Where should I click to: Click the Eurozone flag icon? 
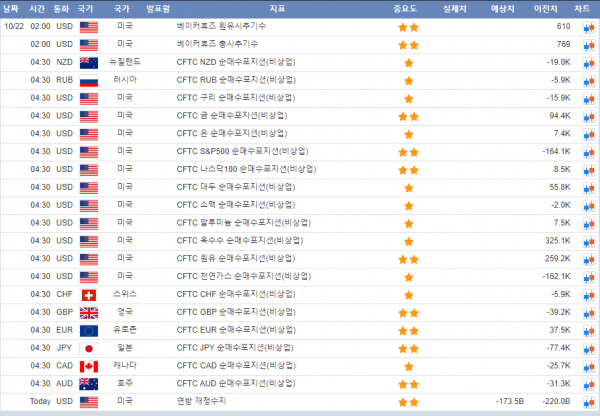point(88,330)
